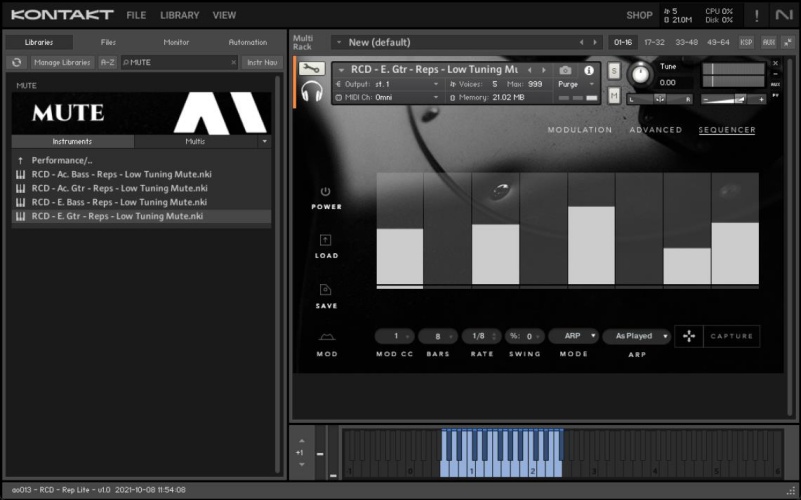This screenshot has width=801, height=500.
Task: Click the wrench edit-mode icon
Action: click(x=311, y=69)
